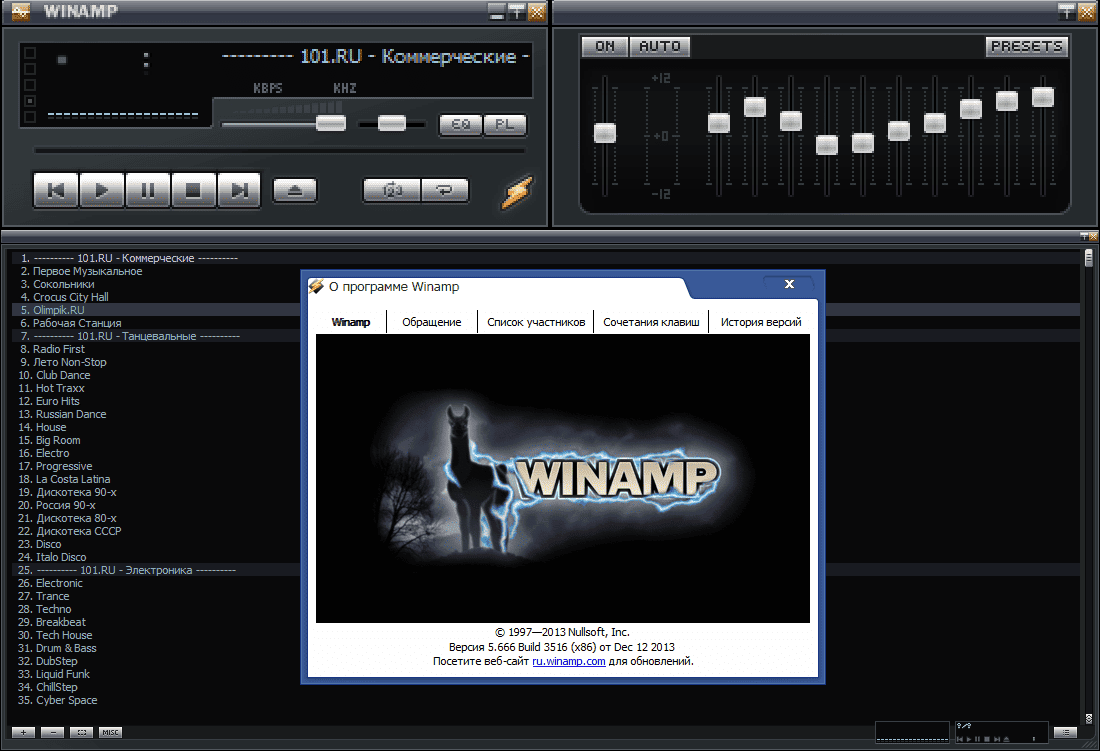Switch main window to windowshade mode

517,11
